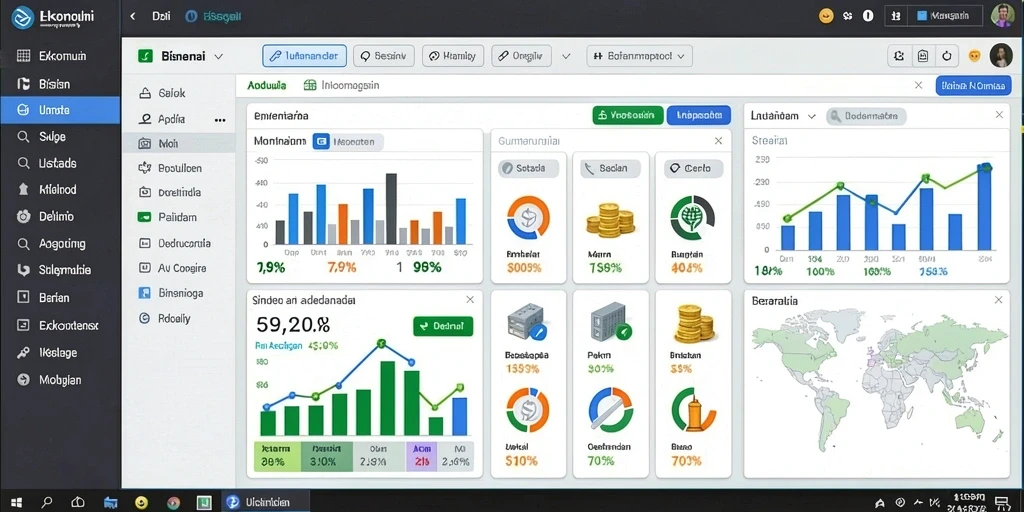Viewport: 1024px width, 512px height.
Task: Open the Delimo sidebar icon
Action: point(24,217)
